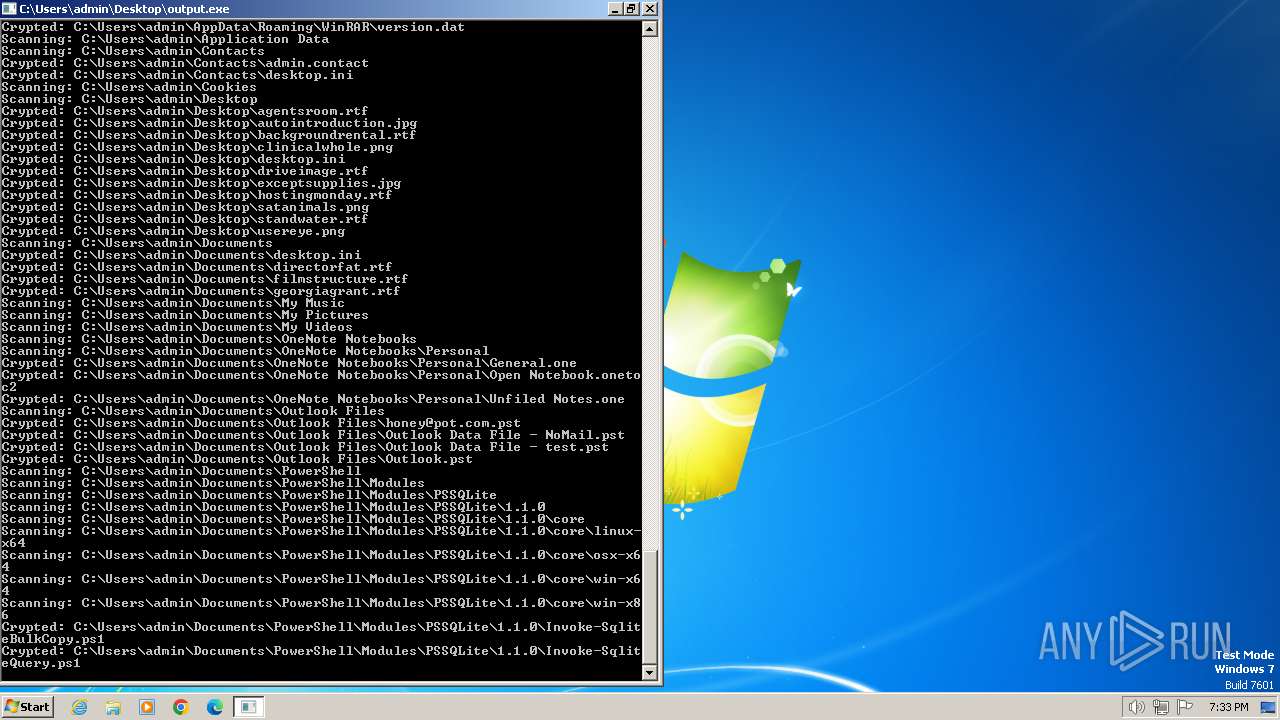1280x720 pixels.
Task: Click the line ending 'WinRAR\version.dat'
Action: point(233,27)
